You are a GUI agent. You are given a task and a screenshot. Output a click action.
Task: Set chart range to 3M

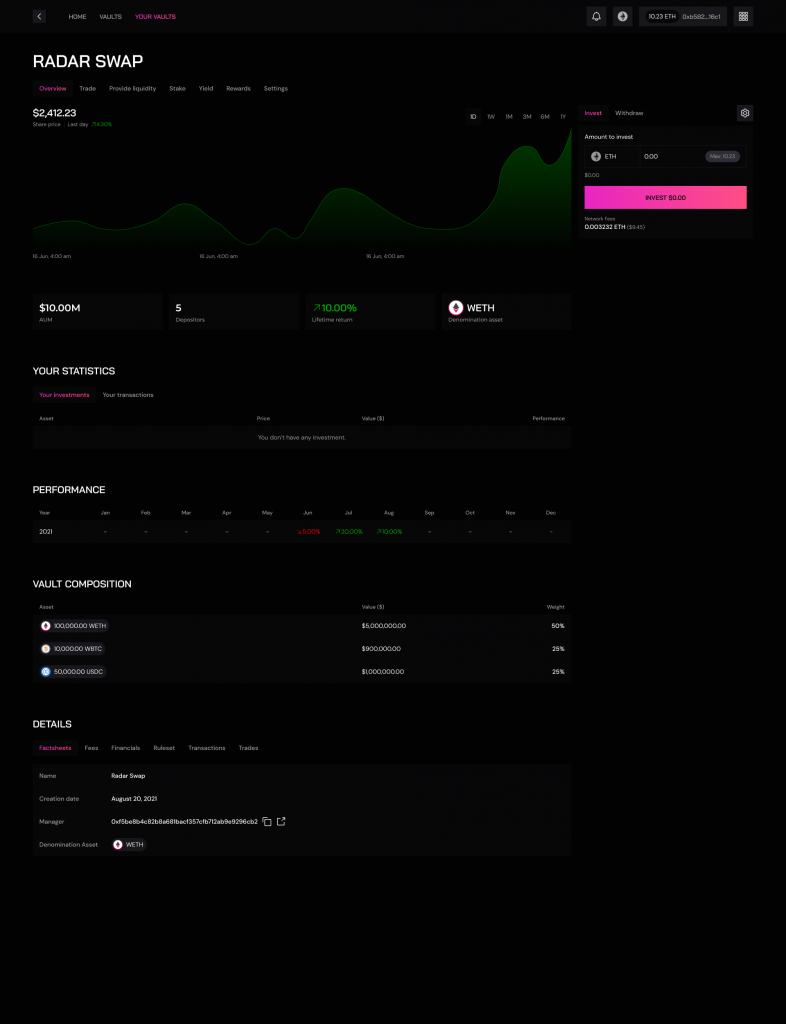[527, 117]
